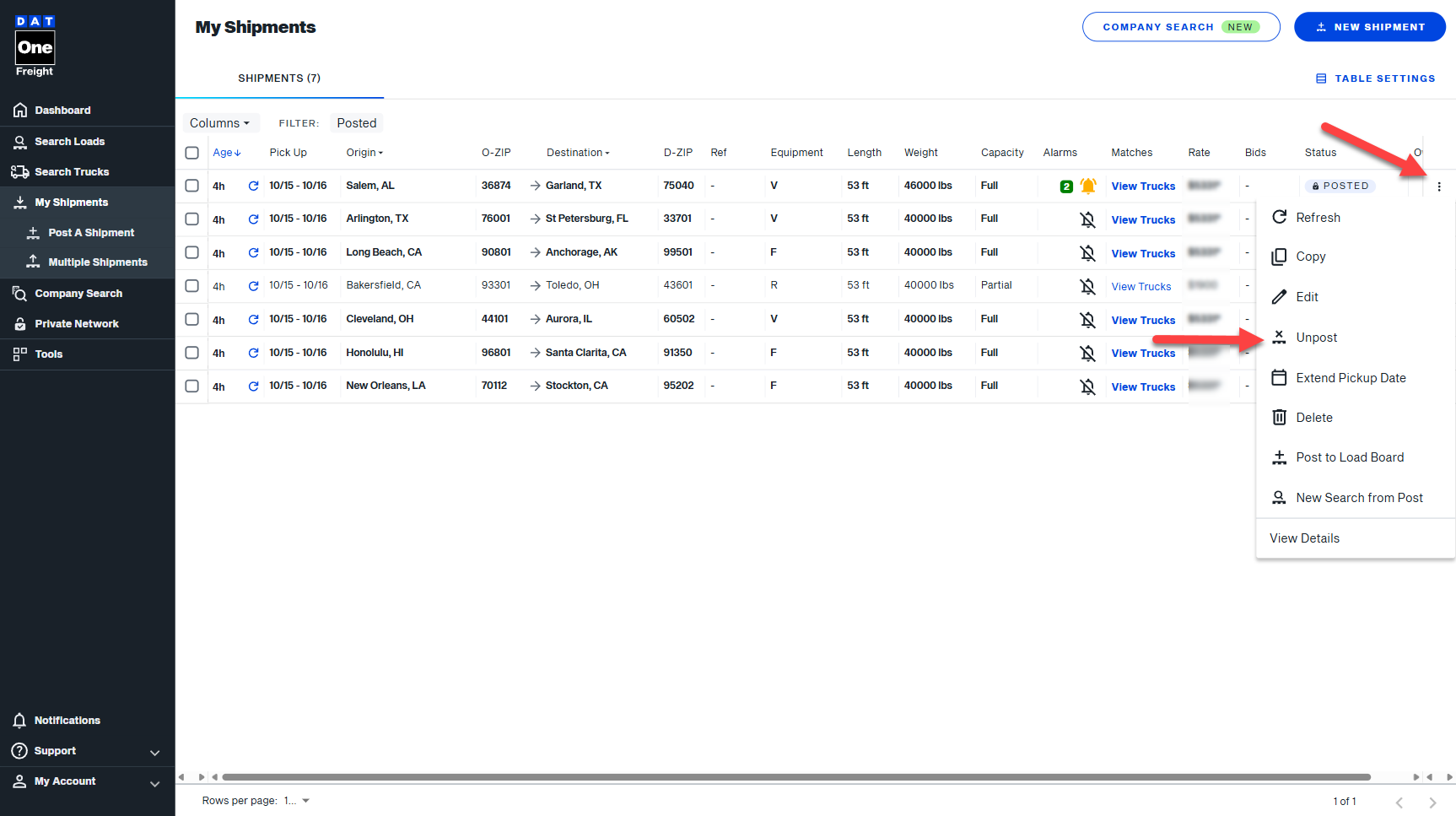Open View Trucks link for Cleveland, OH
Viewport: 1456px width, 816px height.
point(1142,320)
